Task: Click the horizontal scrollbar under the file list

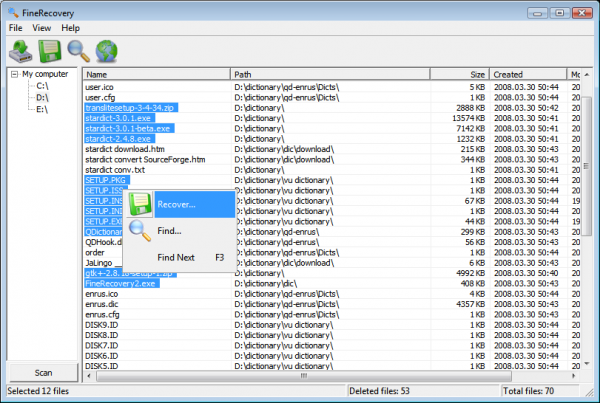Action: pos(300,377)
